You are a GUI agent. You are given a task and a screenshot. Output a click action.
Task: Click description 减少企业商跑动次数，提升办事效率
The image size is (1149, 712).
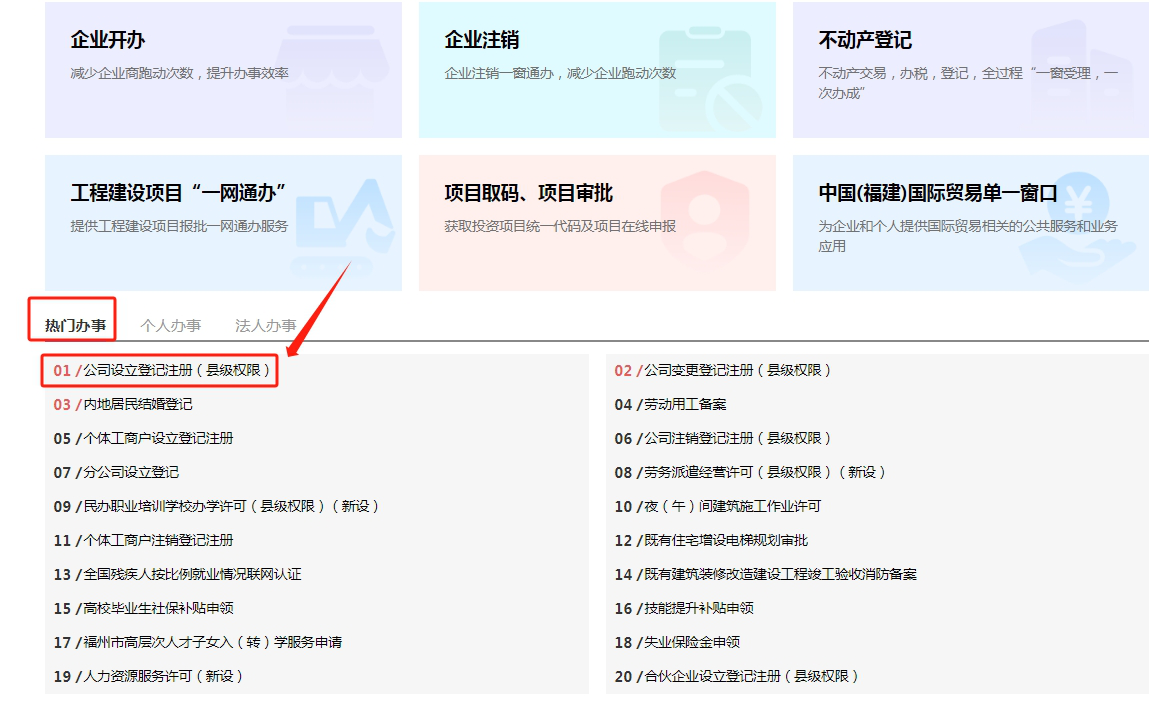pyautogui.click(x=180, y=73)
